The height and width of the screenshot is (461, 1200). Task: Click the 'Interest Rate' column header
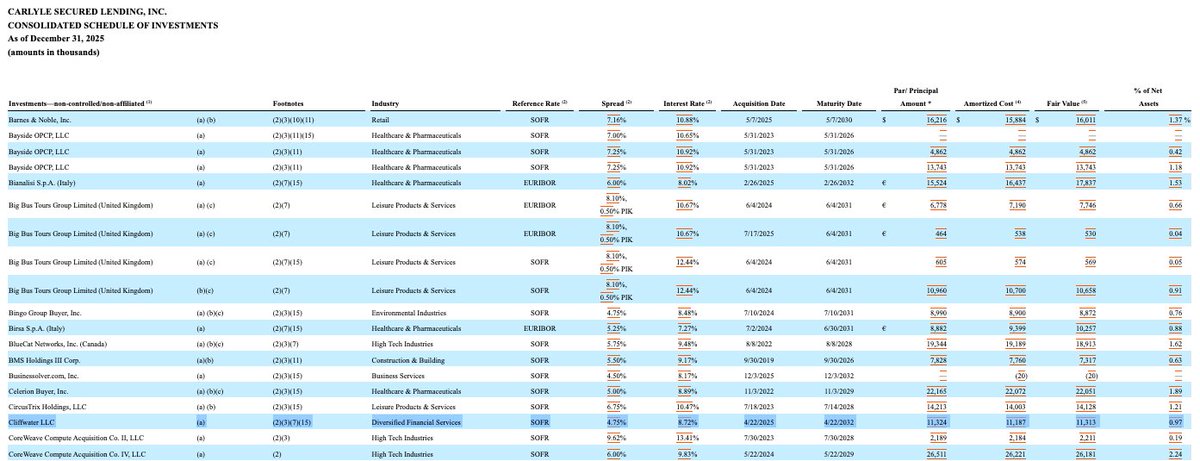coord(689,104)
